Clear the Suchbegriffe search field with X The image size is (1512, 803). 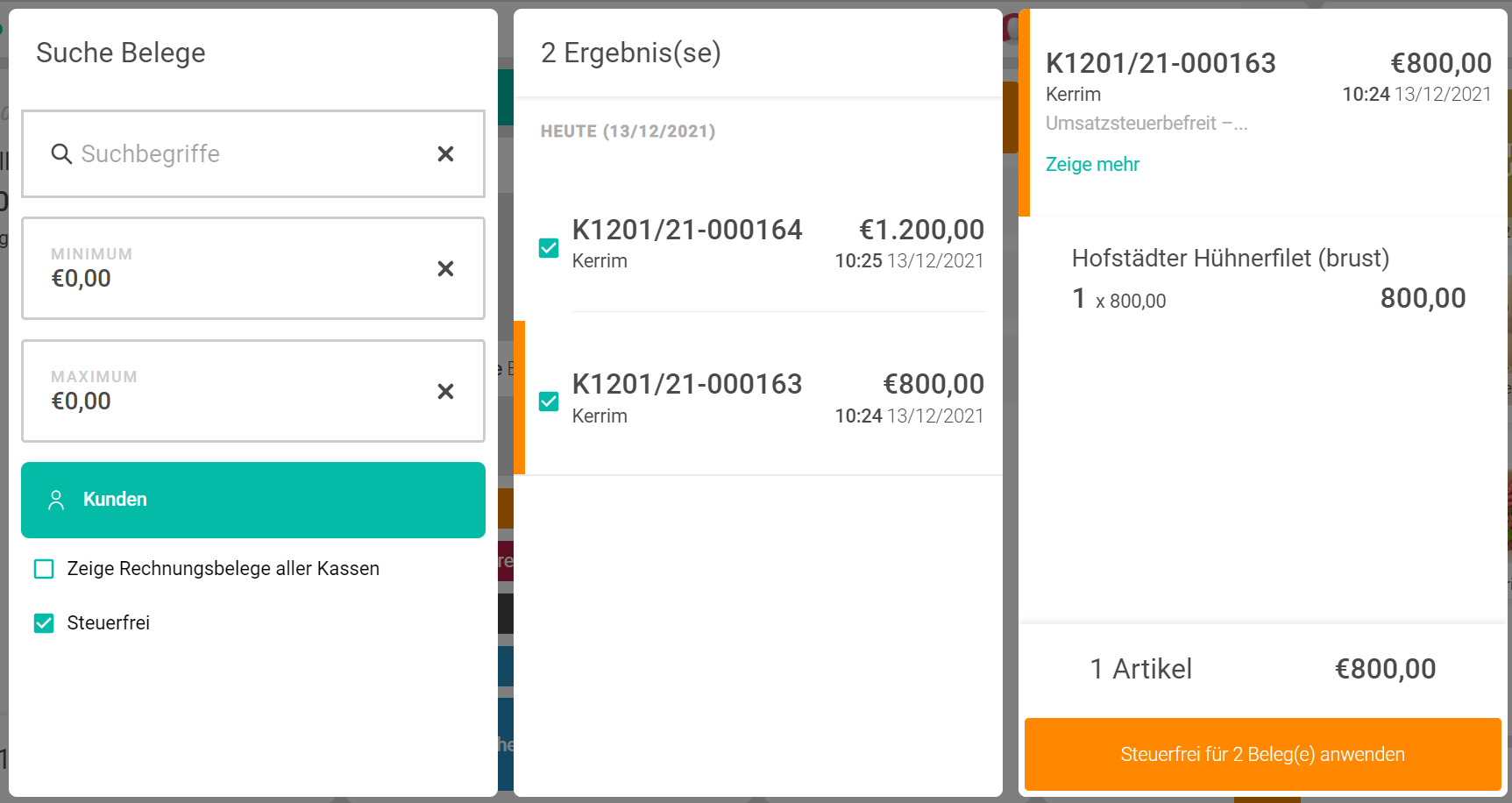coord(445,154)
